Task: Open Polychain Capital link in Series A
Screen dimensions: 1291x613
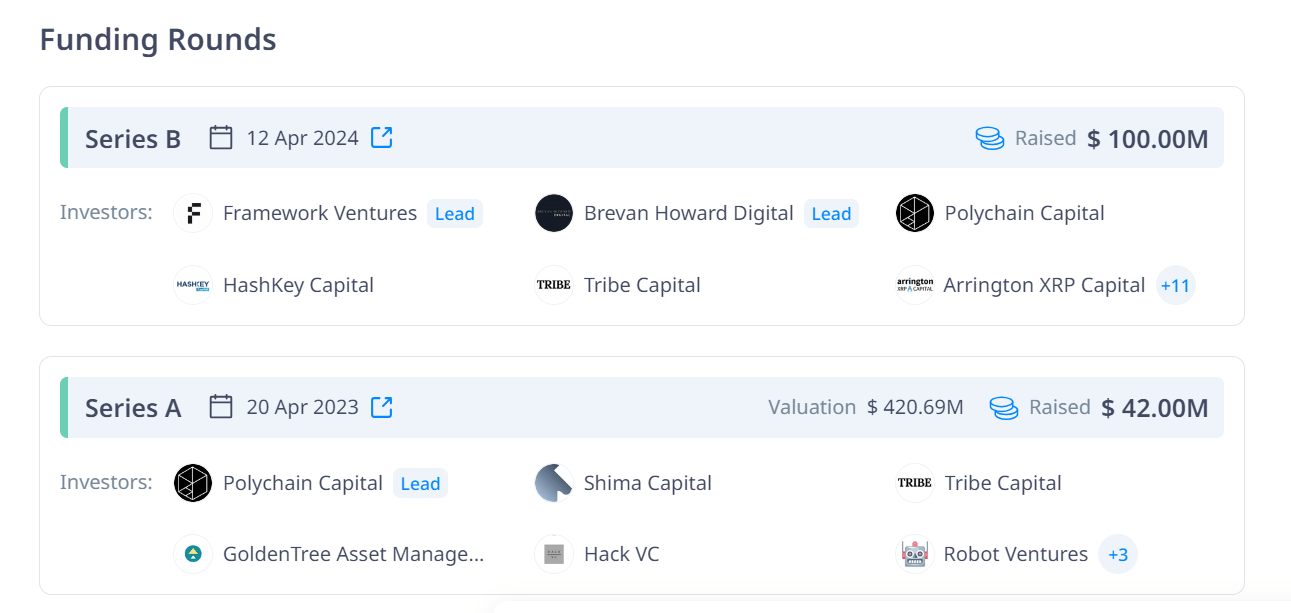Action: tap(302, 483)
